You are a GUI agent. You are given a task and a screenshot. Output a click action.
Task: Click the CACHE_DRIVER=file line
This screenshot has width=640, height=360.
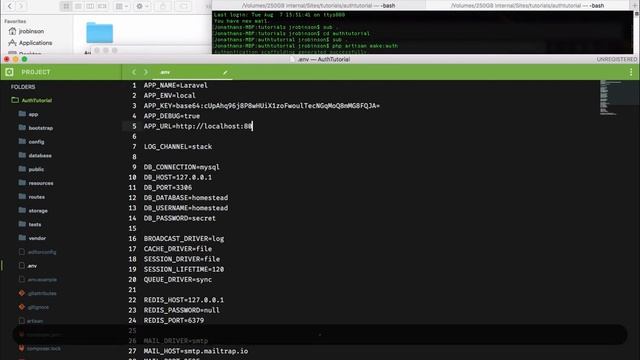tap(178, 249)
